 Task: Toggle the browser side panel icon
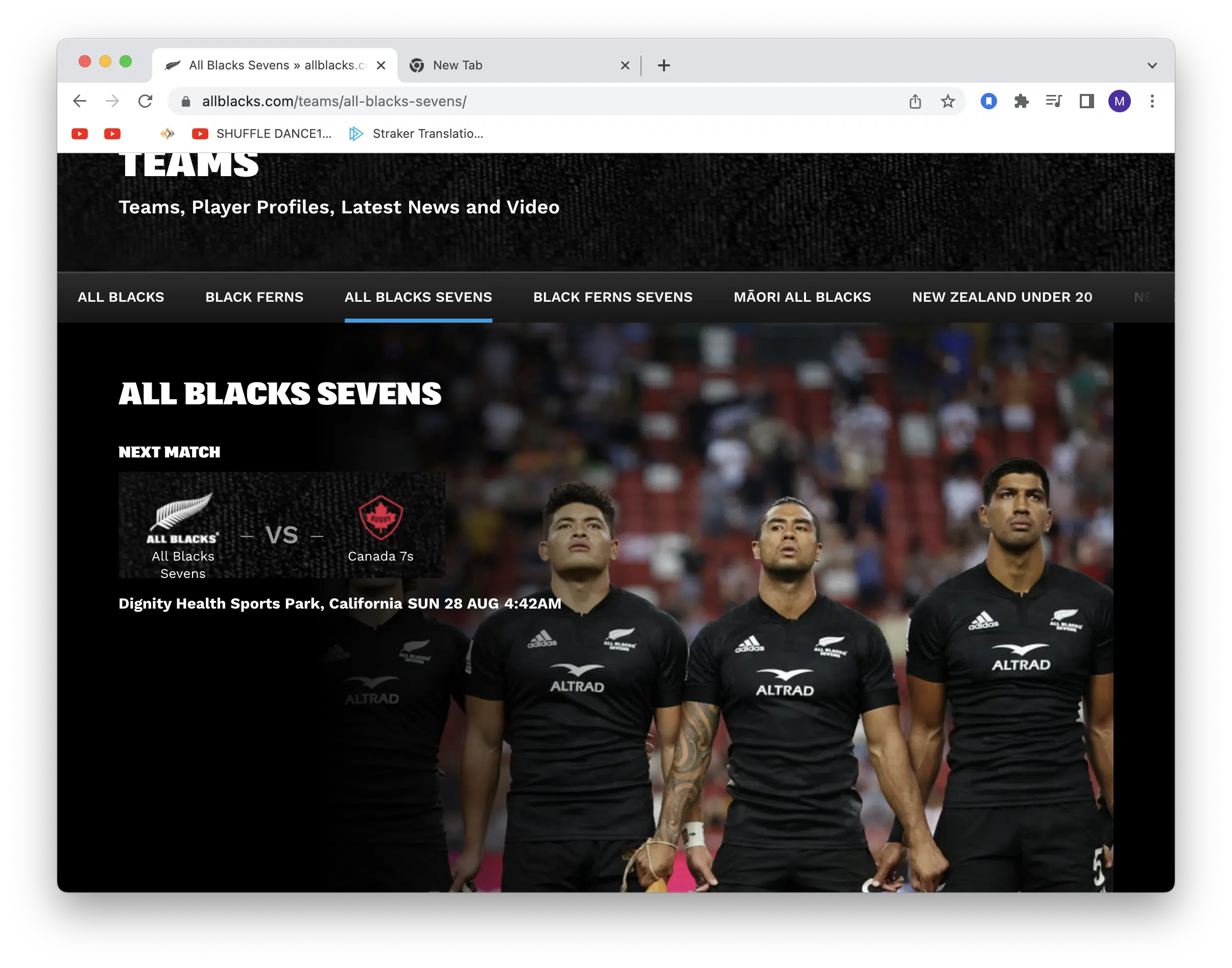coord(1086,102)
